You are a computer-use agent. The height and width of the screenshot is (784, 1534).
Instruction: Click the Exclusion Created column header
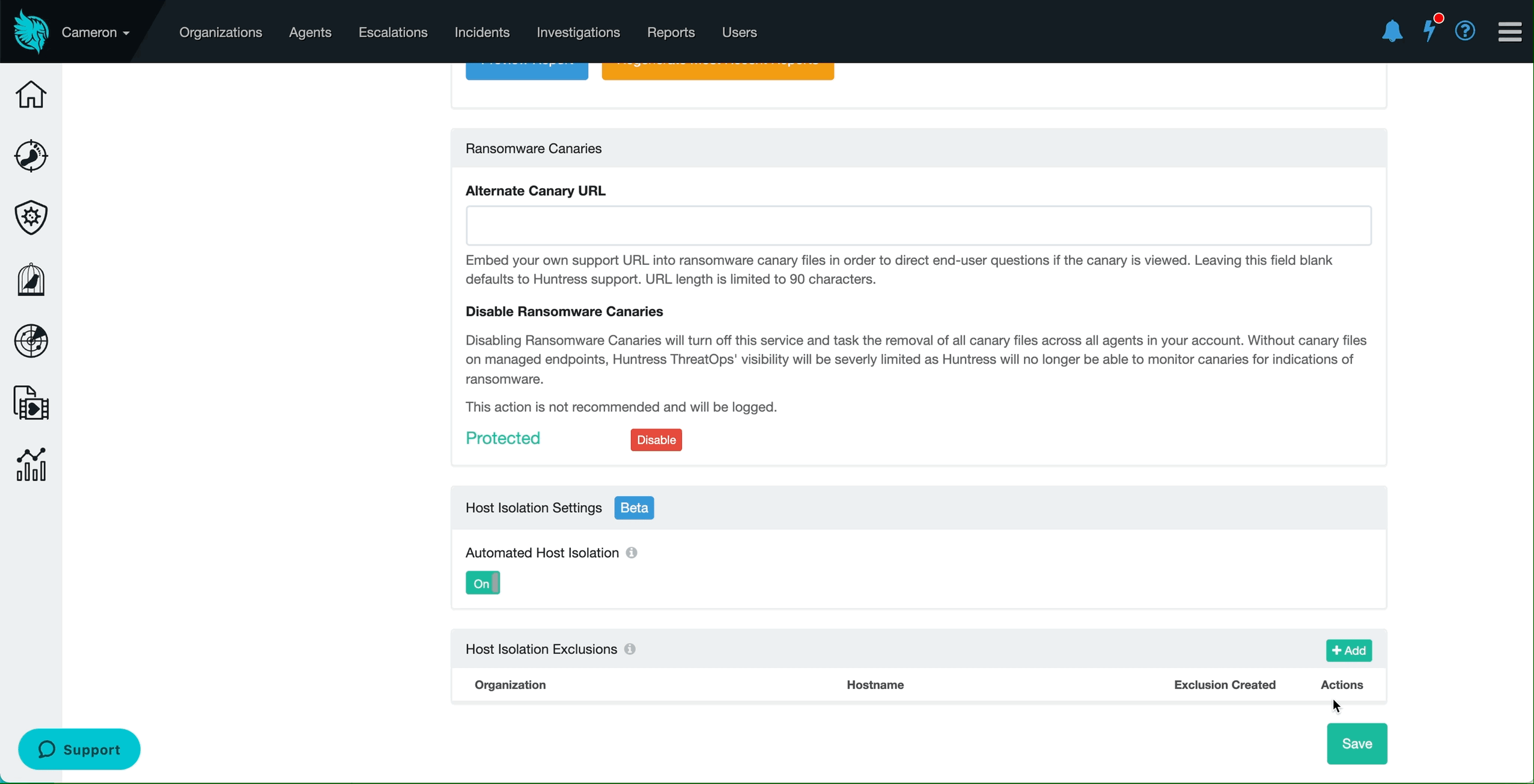(x=1225, y=685)
